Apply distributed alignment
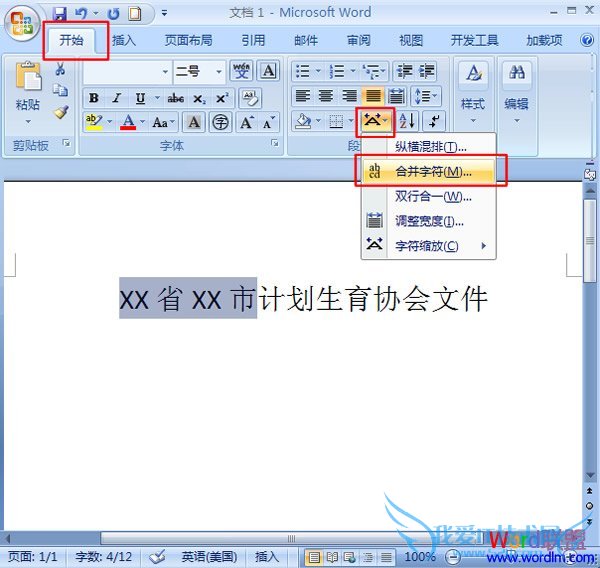 [396, 96]
